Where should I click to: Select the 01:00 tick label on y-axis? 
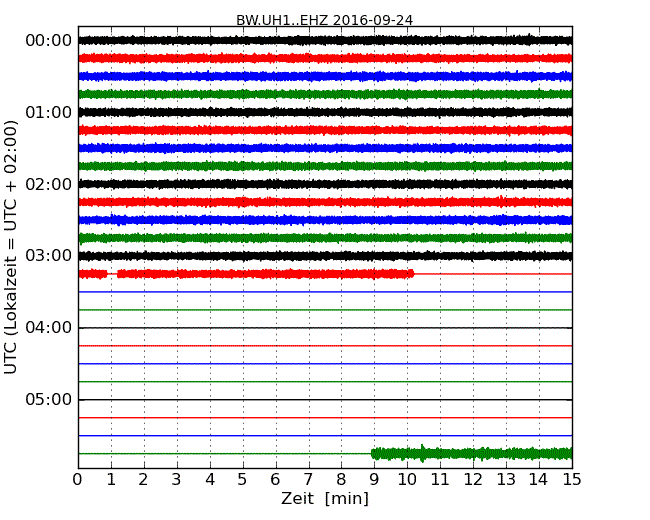[x=48, y=112]
